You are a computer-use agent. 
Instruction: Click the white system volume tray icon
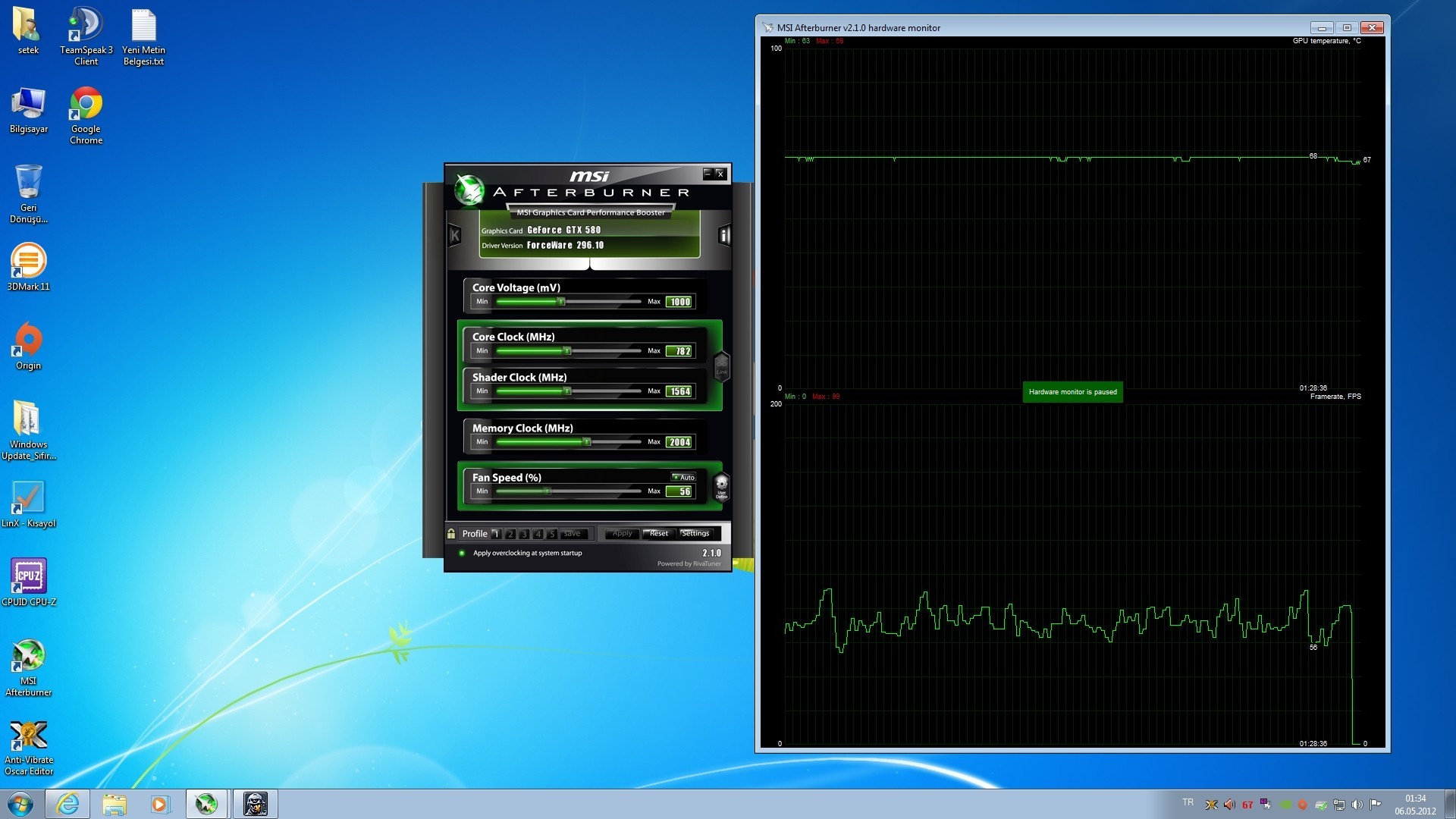point(1357,805)
